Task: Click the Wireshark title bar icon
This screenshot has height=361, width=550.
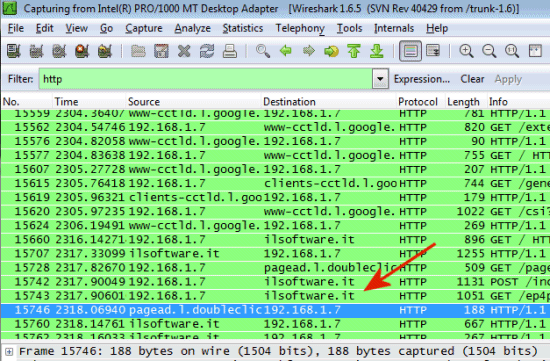Action: pos(9,8)
